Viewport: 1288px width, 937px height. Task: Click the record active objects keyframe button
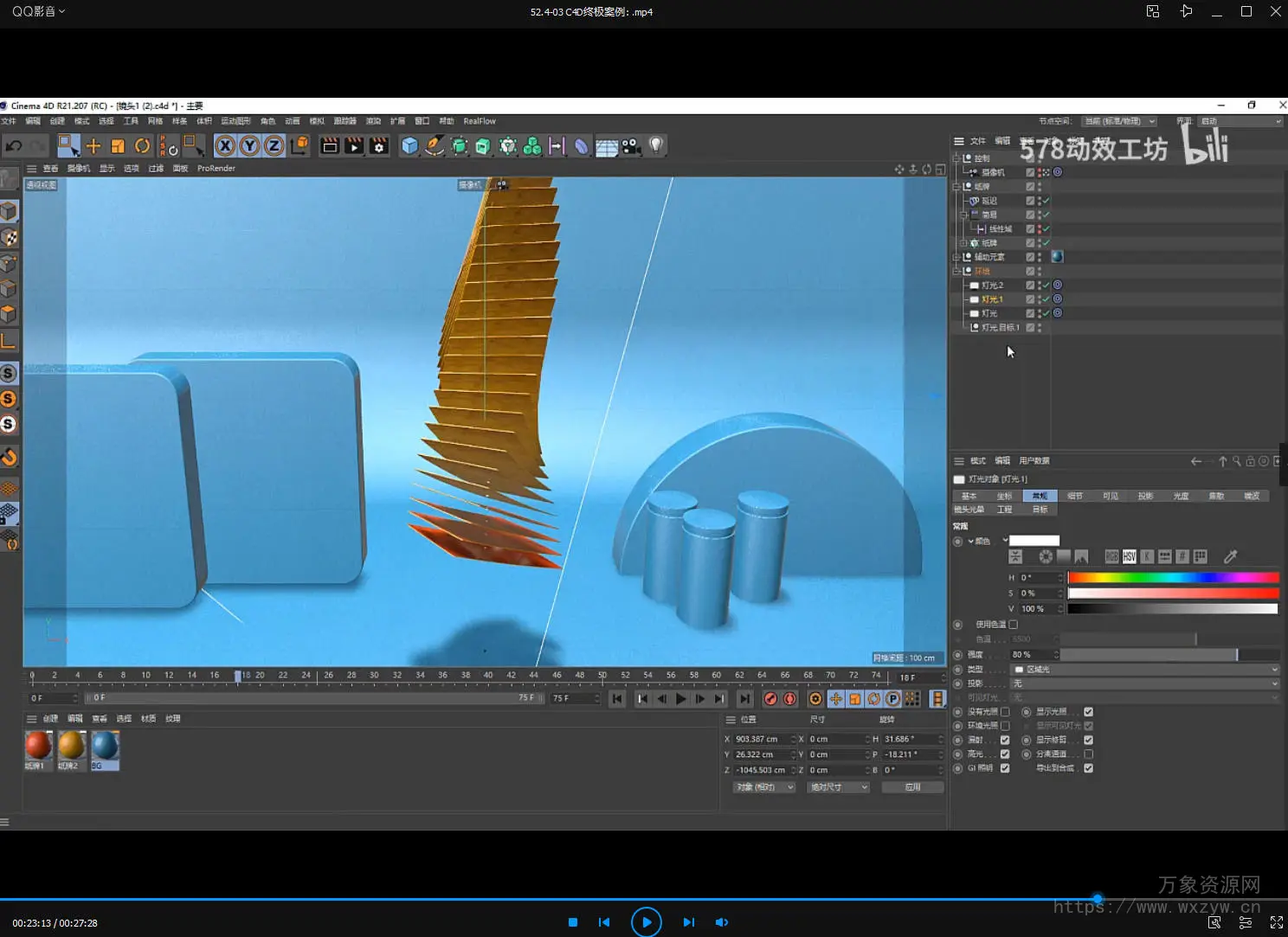pos(770,699)
